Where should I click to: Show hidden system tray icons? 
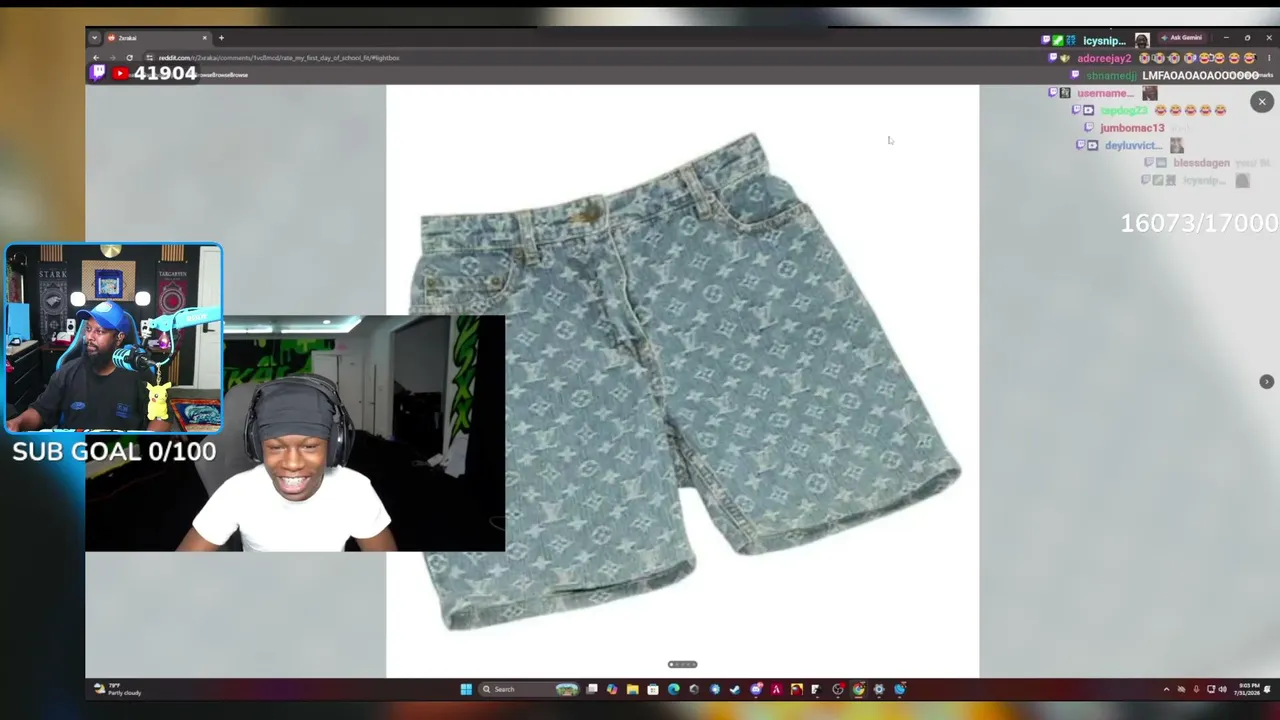[x=1166, y=689]
